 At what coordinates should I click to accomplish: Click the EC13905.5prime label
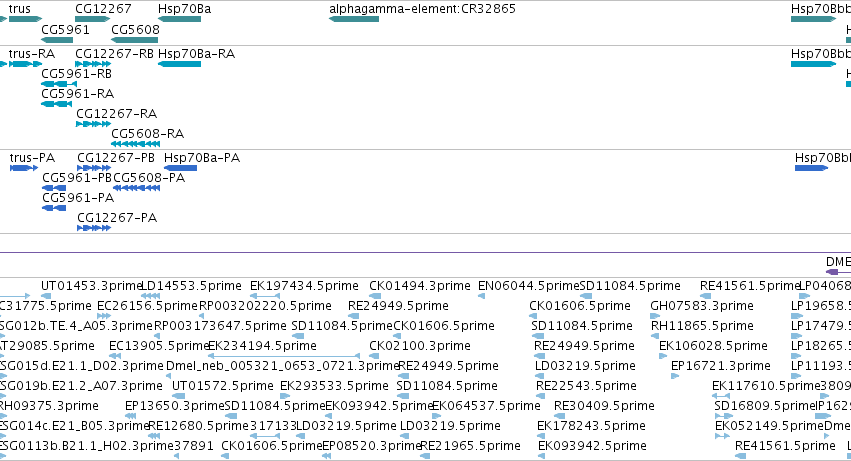point(159,346)
